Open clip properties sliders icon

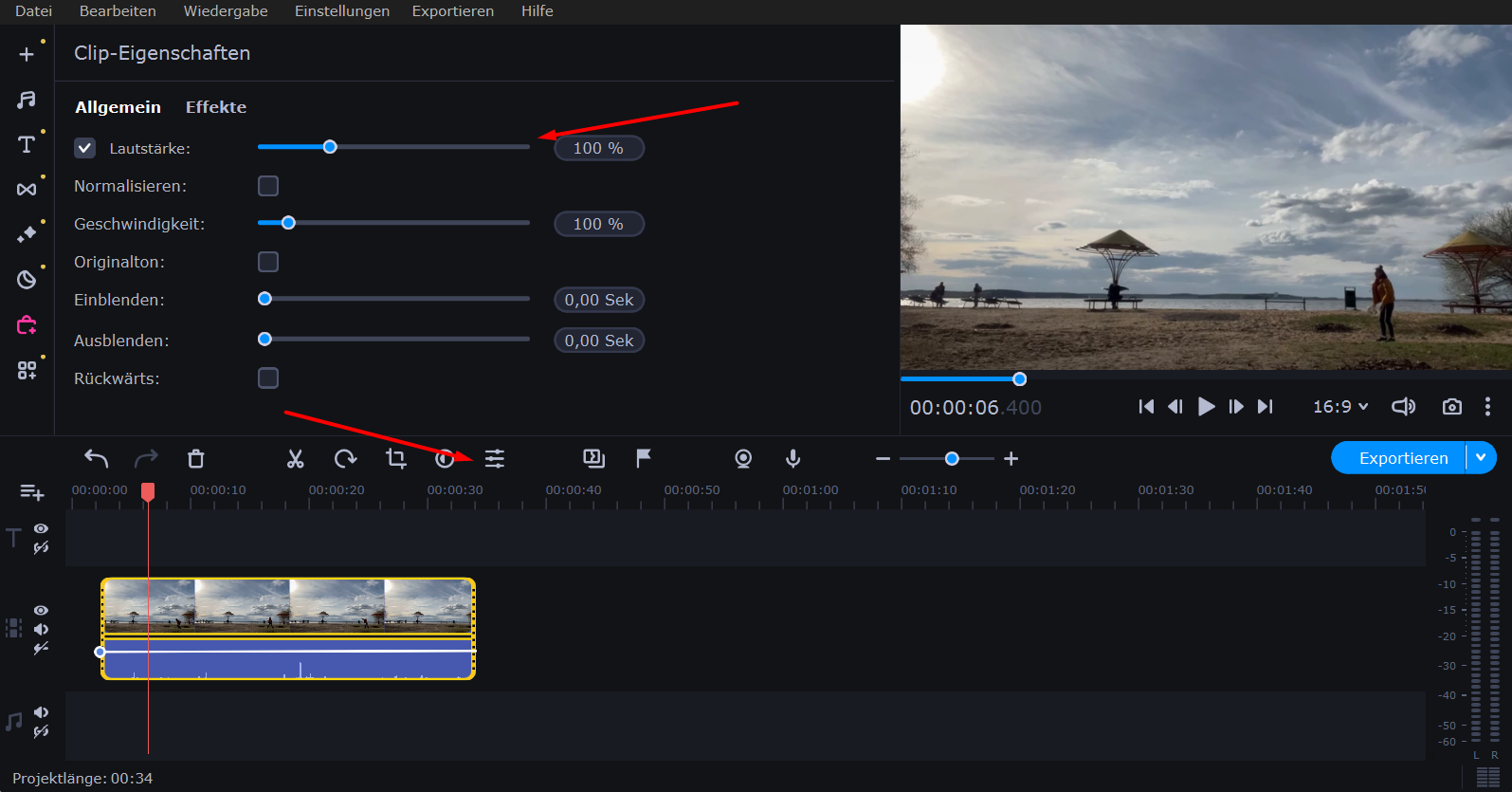click(x=495, y=459)
